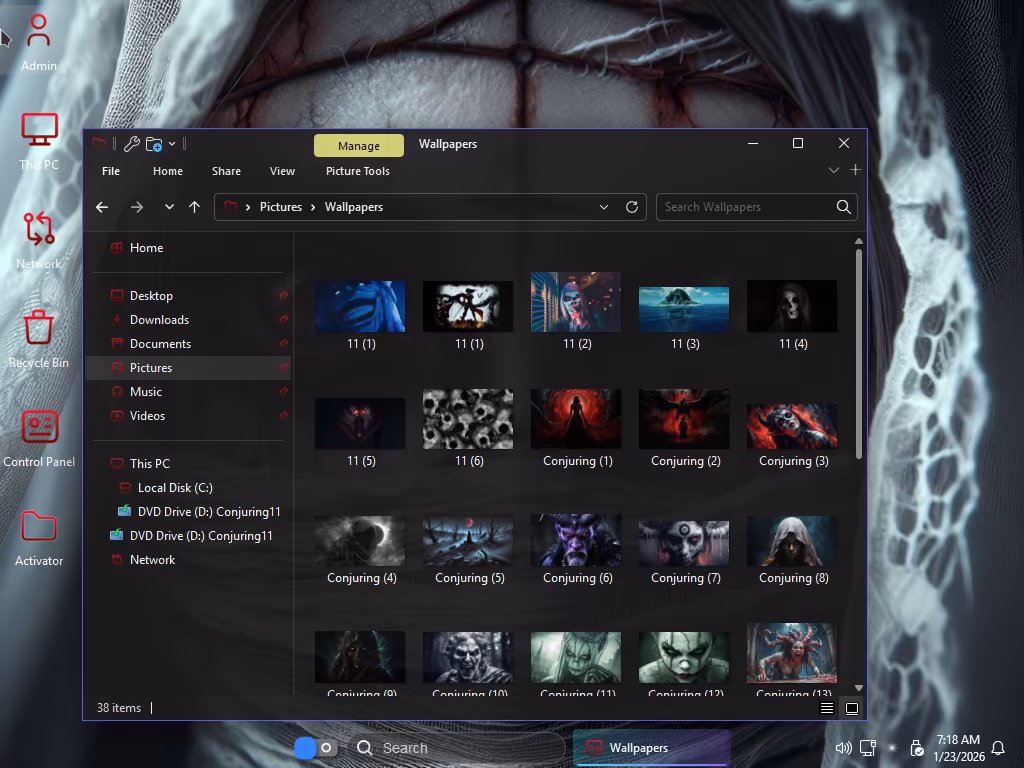Open the View ribbon tab
1024x768 pixels.
click(282, 171)
